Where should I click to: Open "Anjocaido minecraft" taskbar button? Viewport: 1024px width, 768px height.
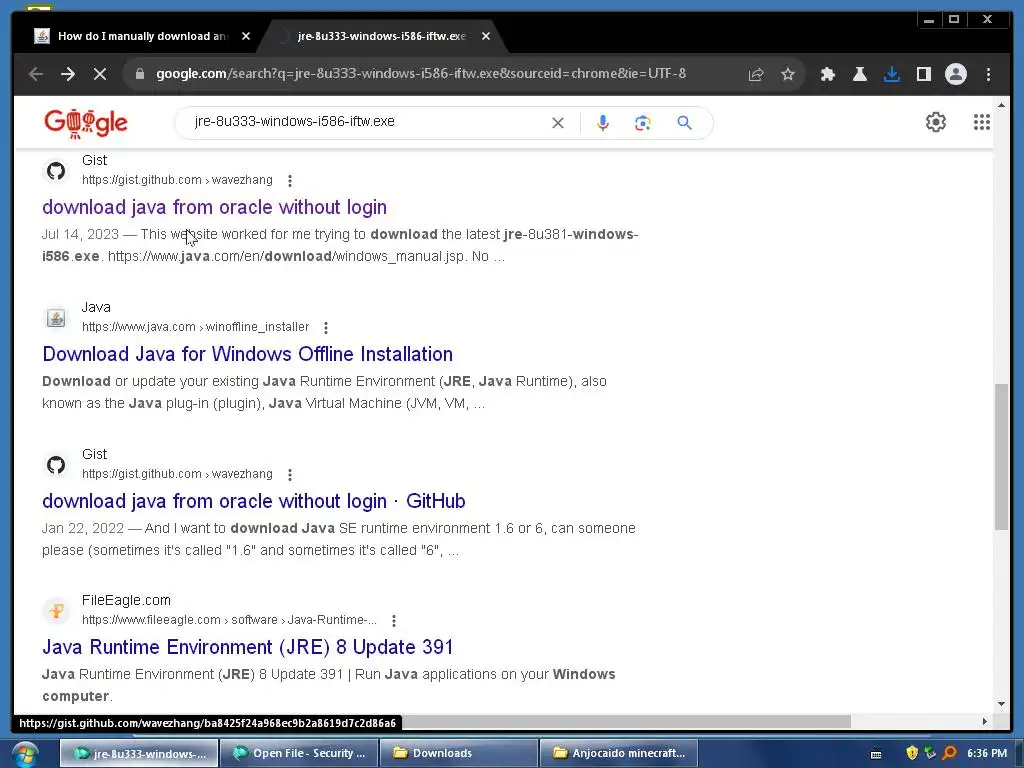(619, 753)
